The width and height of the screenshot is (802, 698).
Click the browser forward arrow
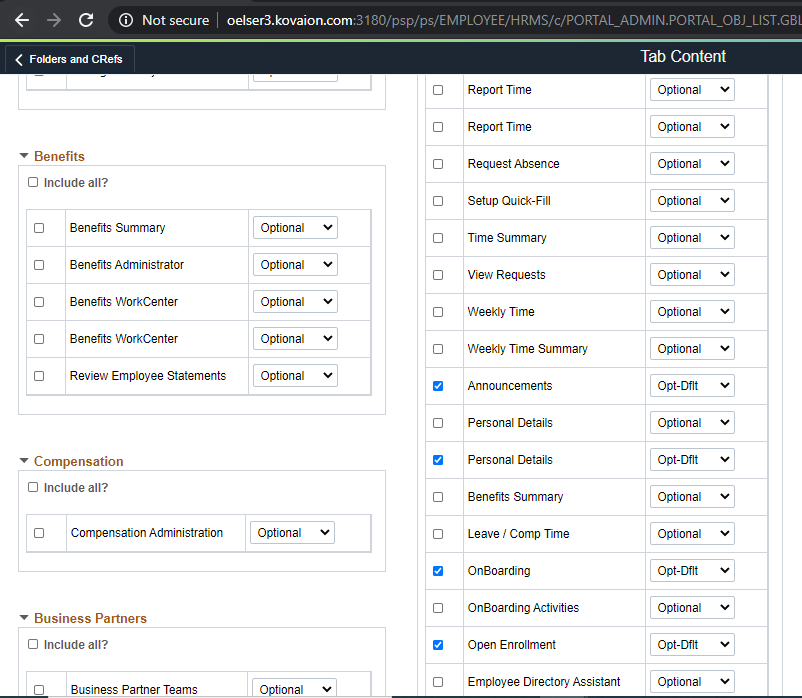tap(54, 20)
